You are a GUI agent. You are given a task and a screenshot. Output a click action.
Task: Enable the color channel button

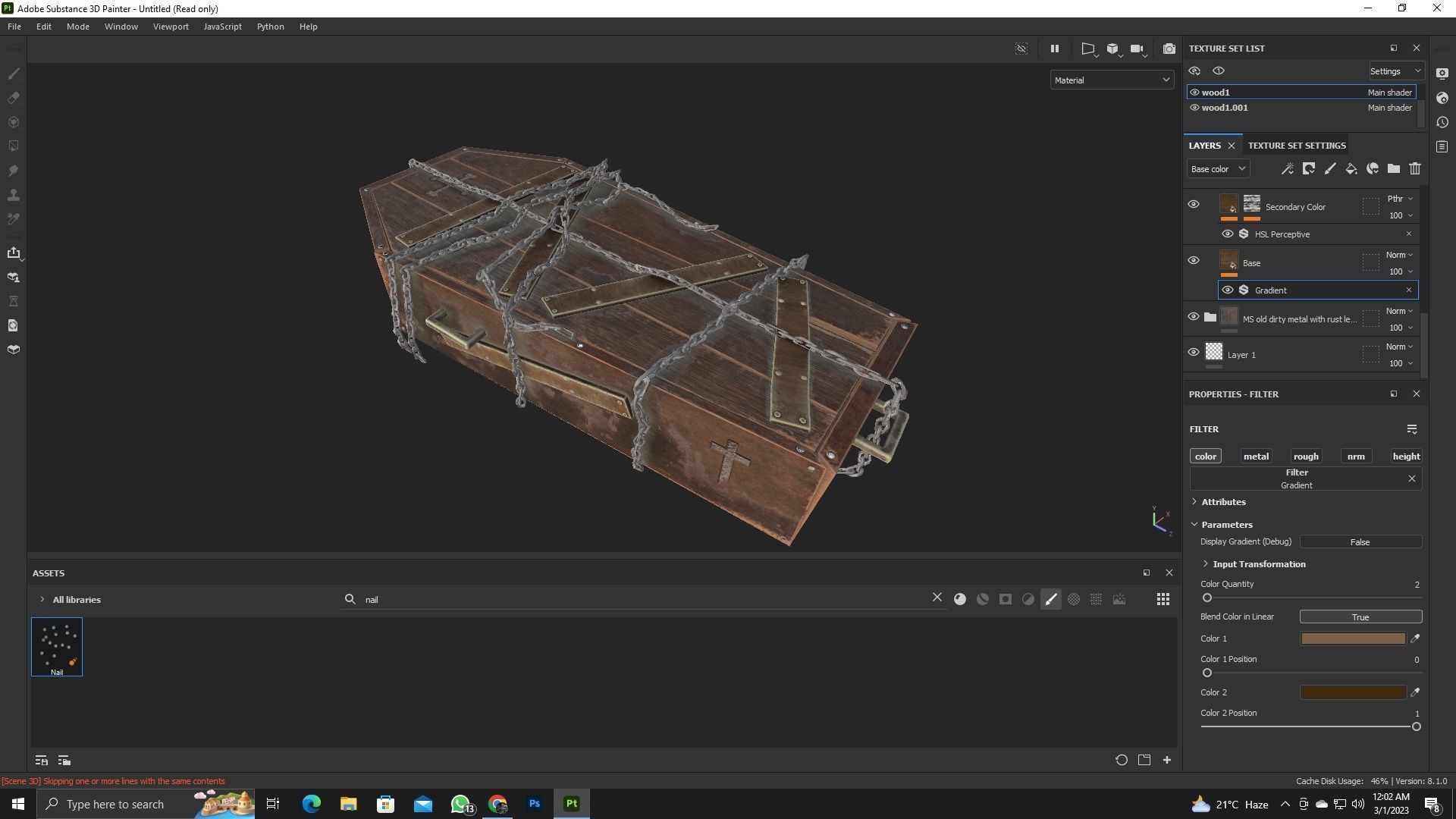1206,457
